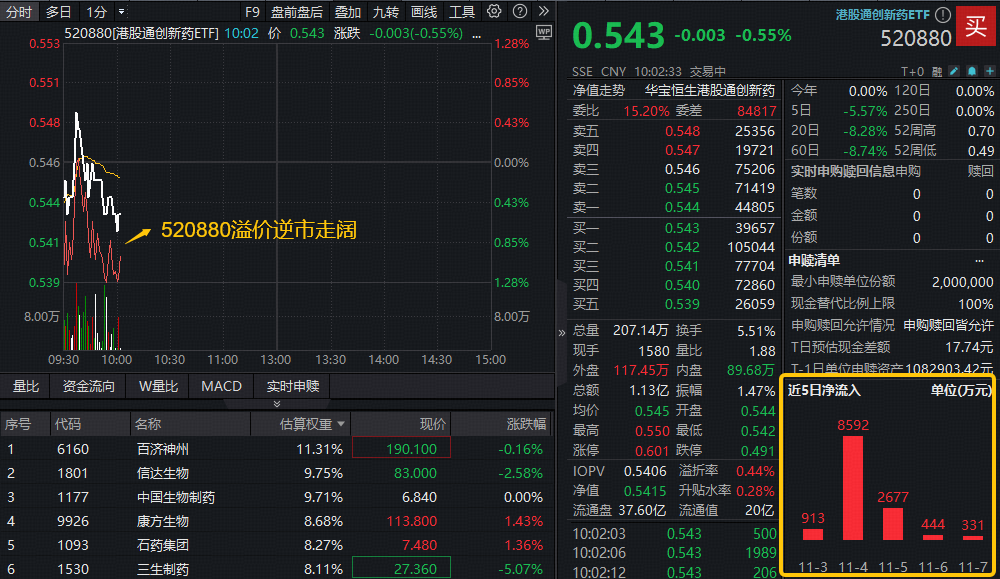
Task: Toggle 叠加 overlay option
Action: [347, 12]
